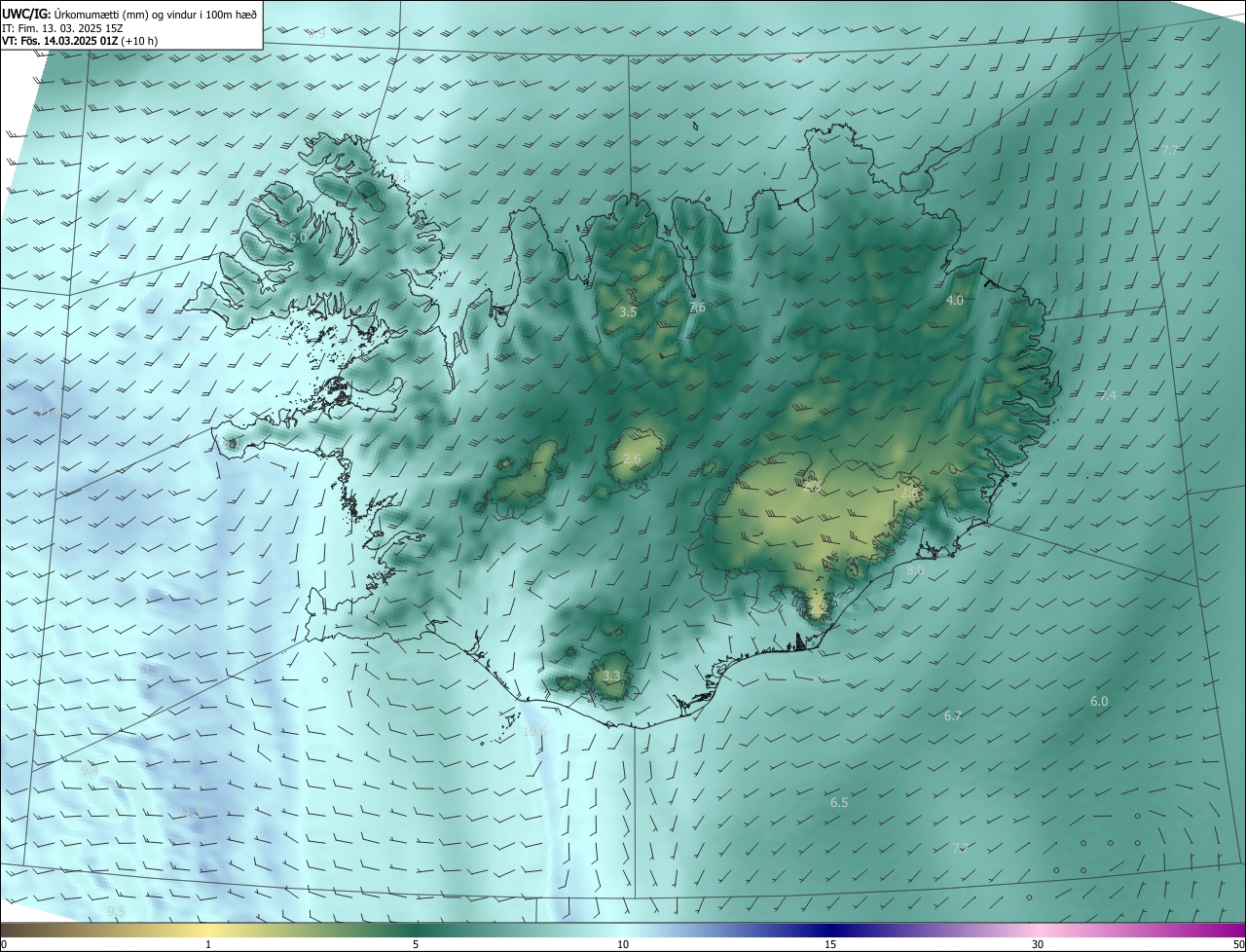Click the 3.3 value on the southern glacier
Image resolution: width=1246 pixels, height=952 pixels.
[x=611, y=676]
